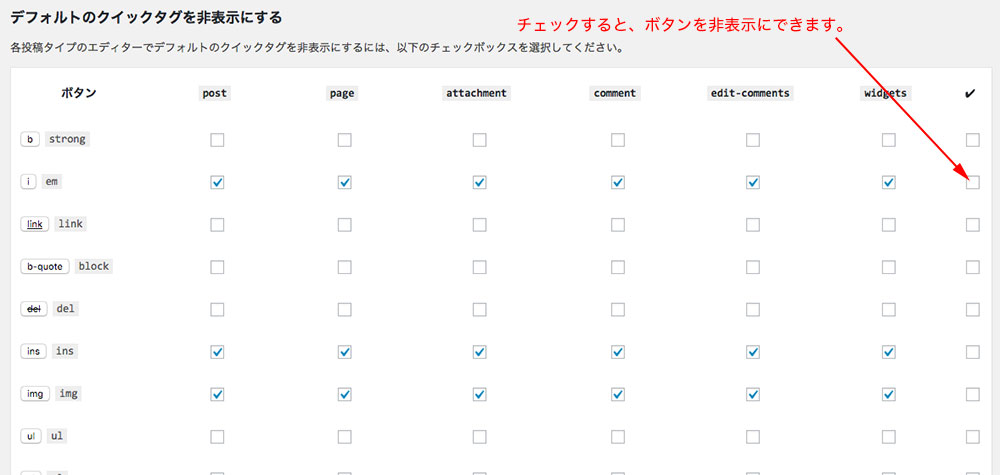Click the strikethrough 'del' quicktag button
This screenshot has width=1000, height=475.
[33, 309]
